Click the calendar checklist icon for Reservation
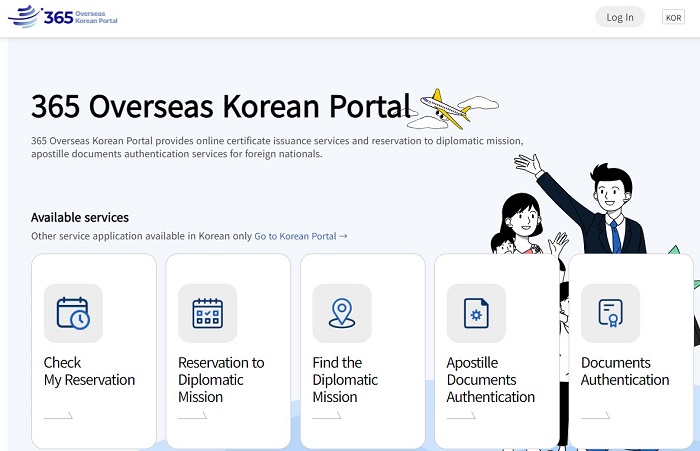Image resolution: width=700 pixels, height=451 pixels. click(207, 313)
